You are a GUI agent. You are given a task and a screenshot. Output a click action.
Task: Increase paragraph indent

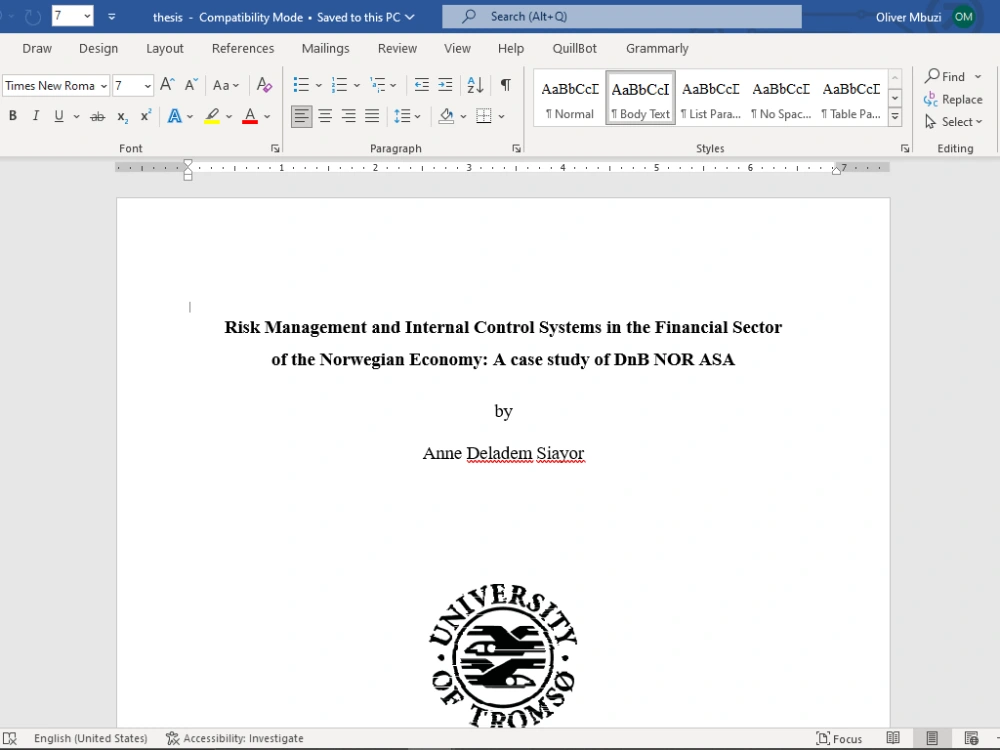click(445, 85)
